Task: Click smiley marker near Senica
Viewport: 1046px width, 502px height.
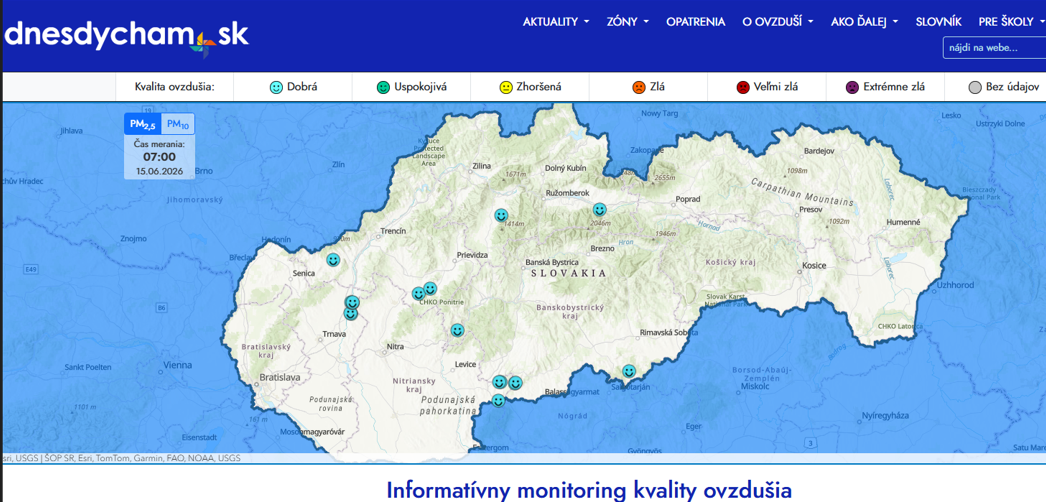Action: click(333, 260)
